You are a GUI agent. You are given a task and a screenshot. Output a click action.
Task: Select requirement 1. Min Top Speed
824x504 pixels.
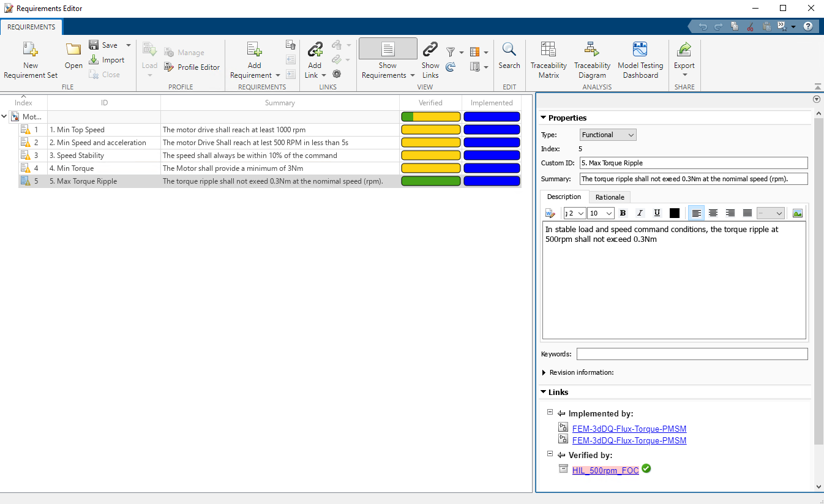[77, 129]
